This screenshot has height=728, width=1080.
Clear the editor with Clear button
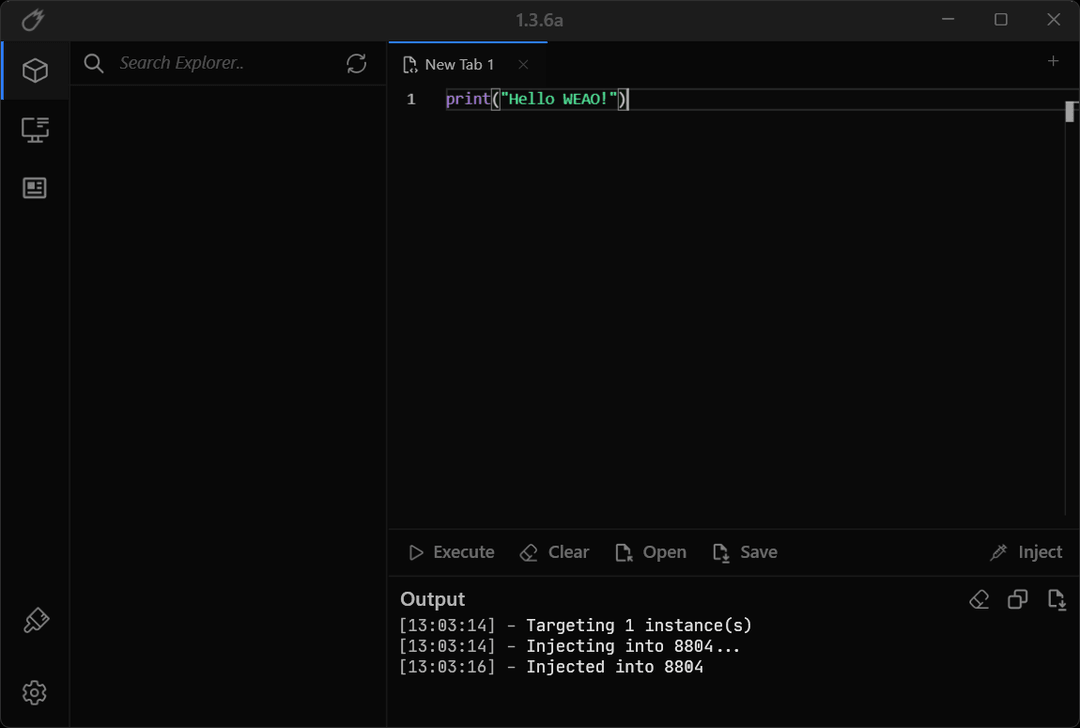(554, 552)
